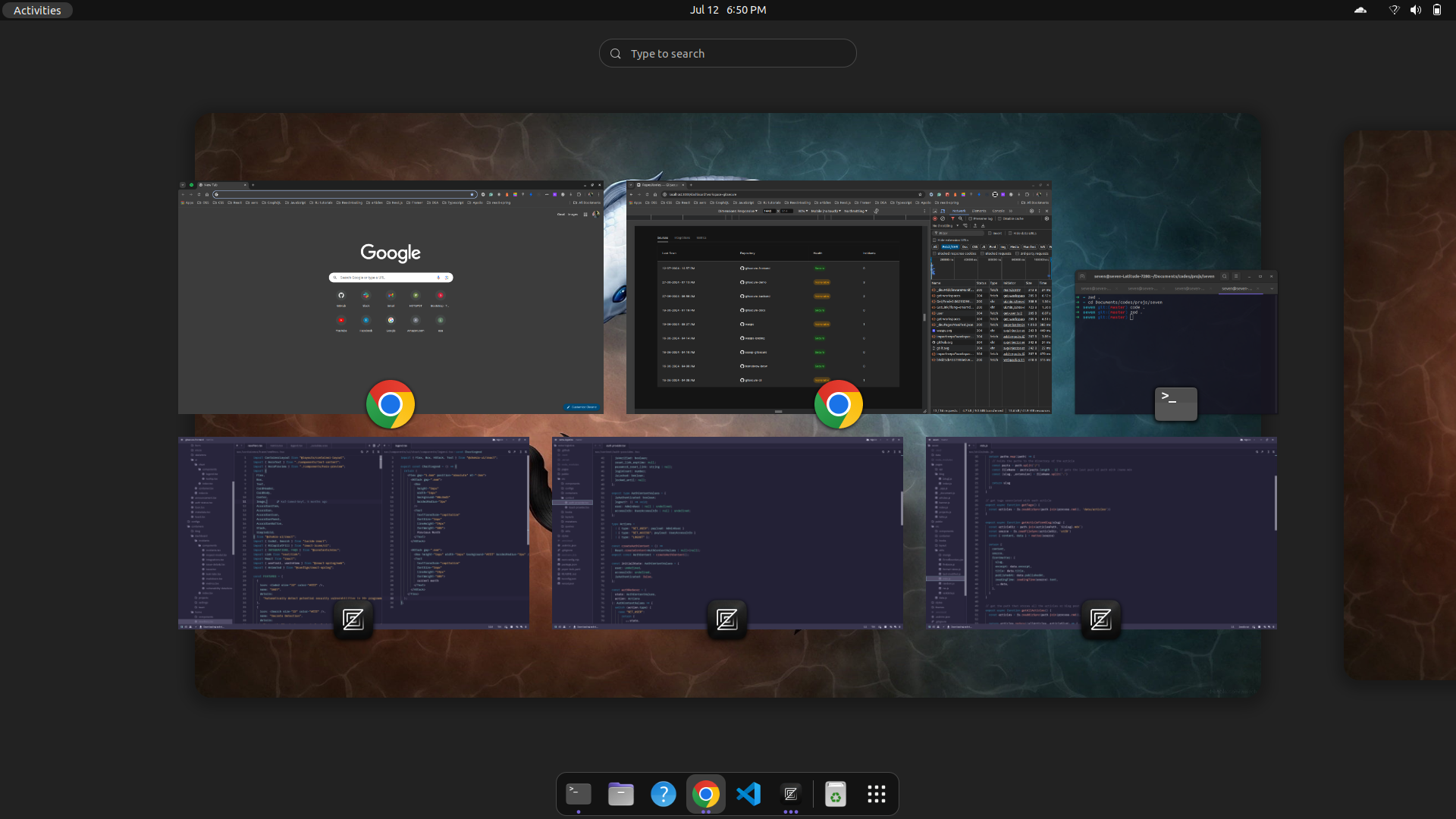Select middle Zed editor window
Image resolution: width=1456 pixels, height=819 pixels.
pos(727,533)
